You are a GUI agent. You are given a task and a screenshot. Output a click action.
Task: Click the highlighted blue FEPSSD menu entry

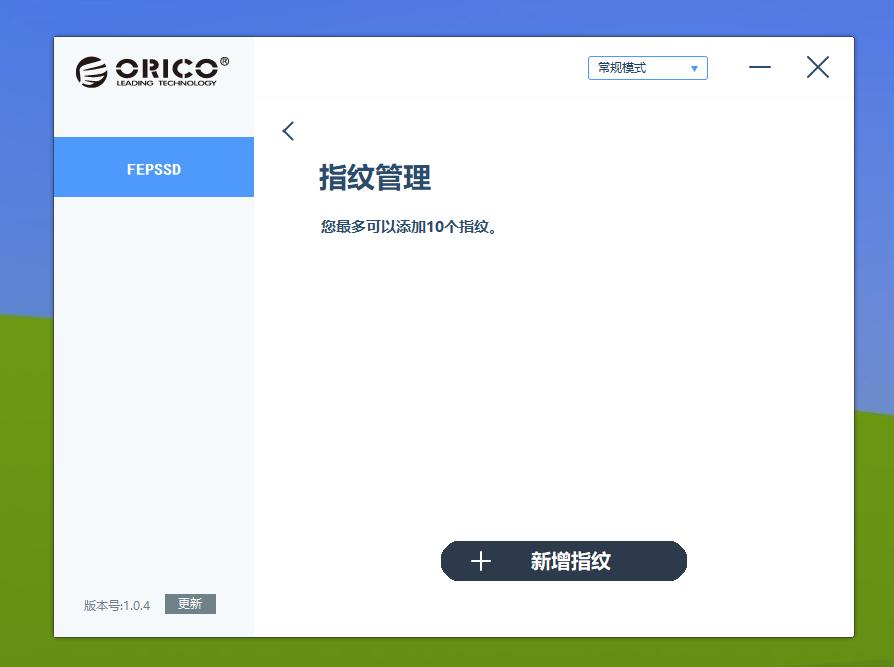point(154,168)
